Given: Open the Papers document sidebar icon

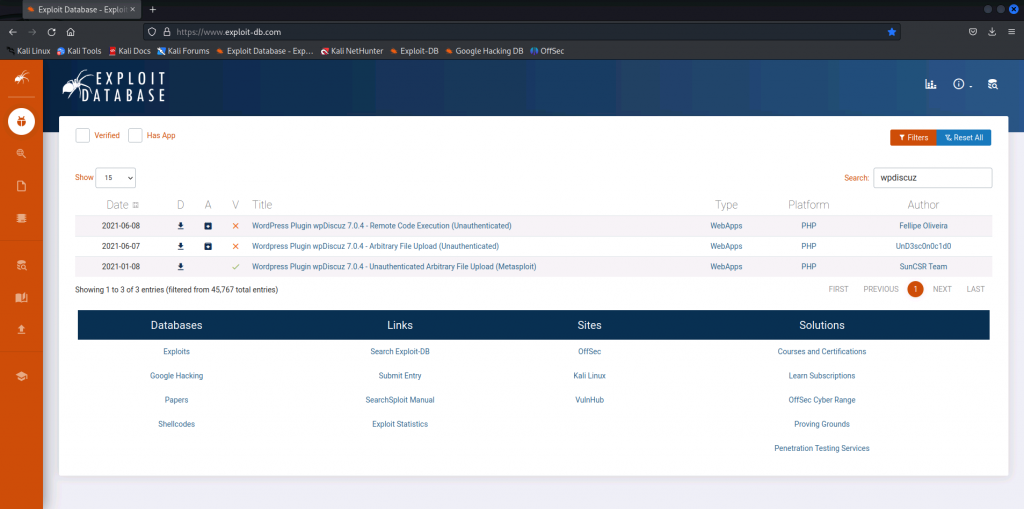Looking at the screenshot, I should (x=21, y=186).
